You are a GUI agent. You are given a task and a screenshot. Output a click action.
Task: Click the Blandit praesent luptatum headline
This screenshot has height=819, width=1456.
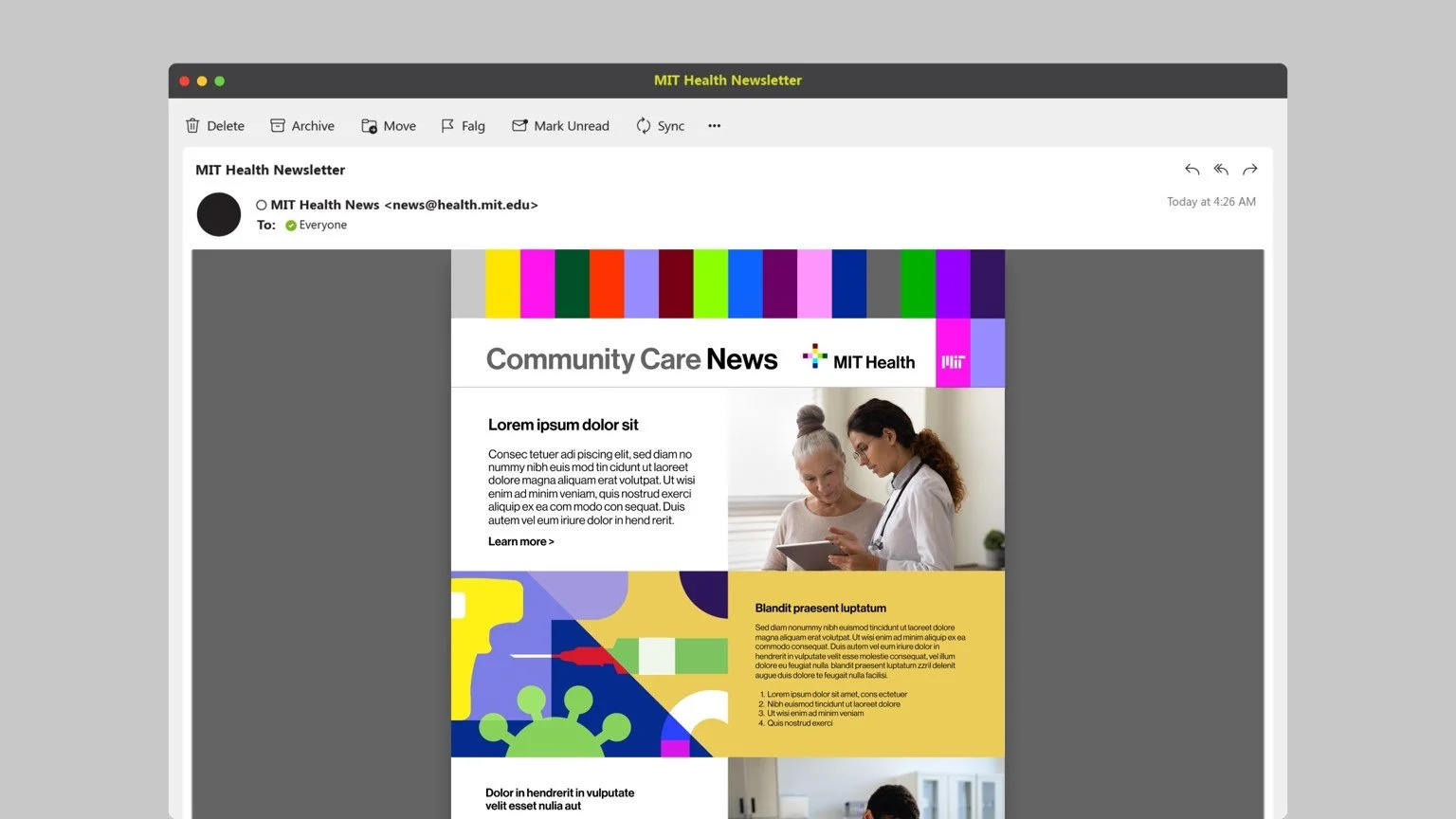[x=821, y=609]
